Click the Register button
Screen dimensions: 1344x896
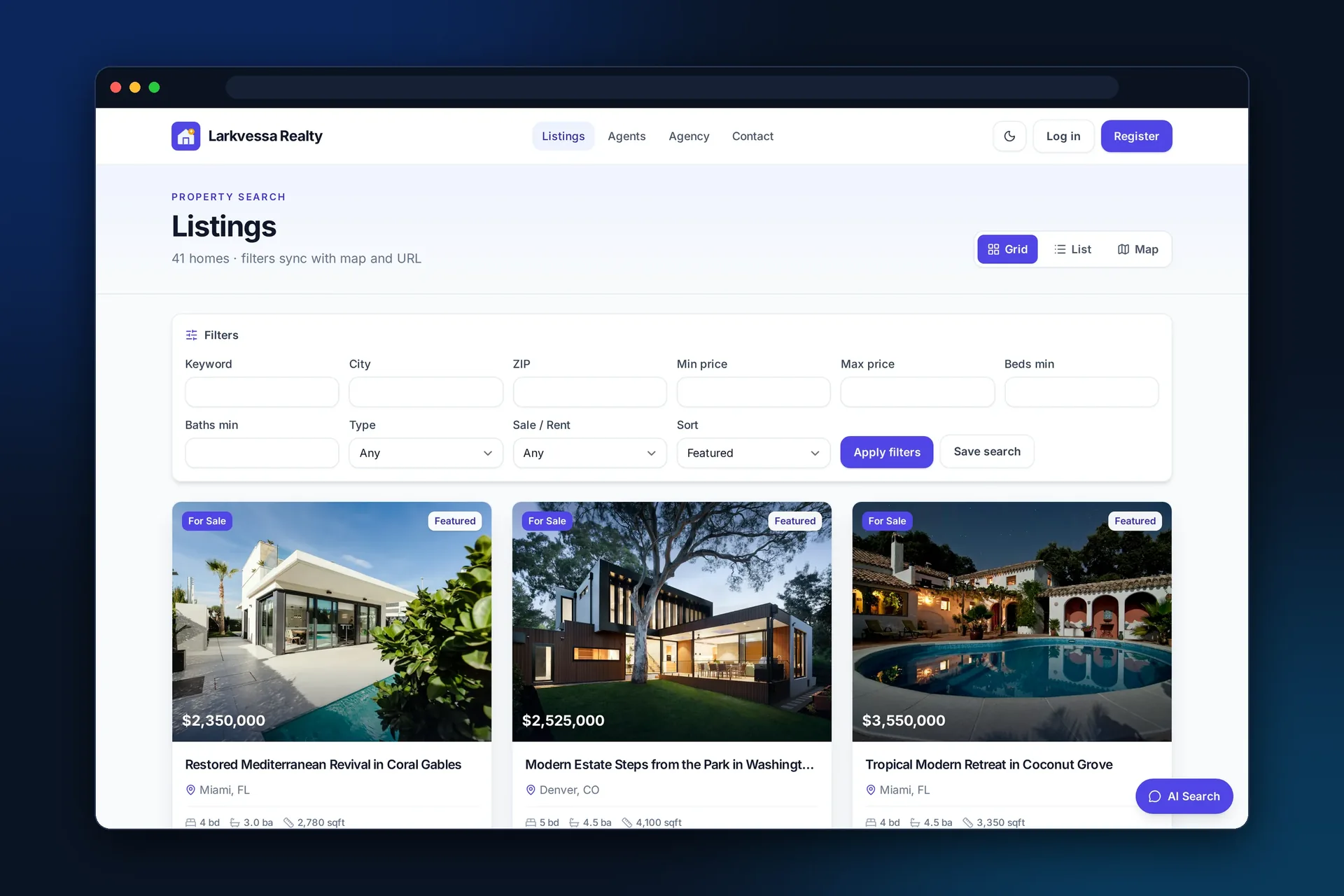(1136, 136)
